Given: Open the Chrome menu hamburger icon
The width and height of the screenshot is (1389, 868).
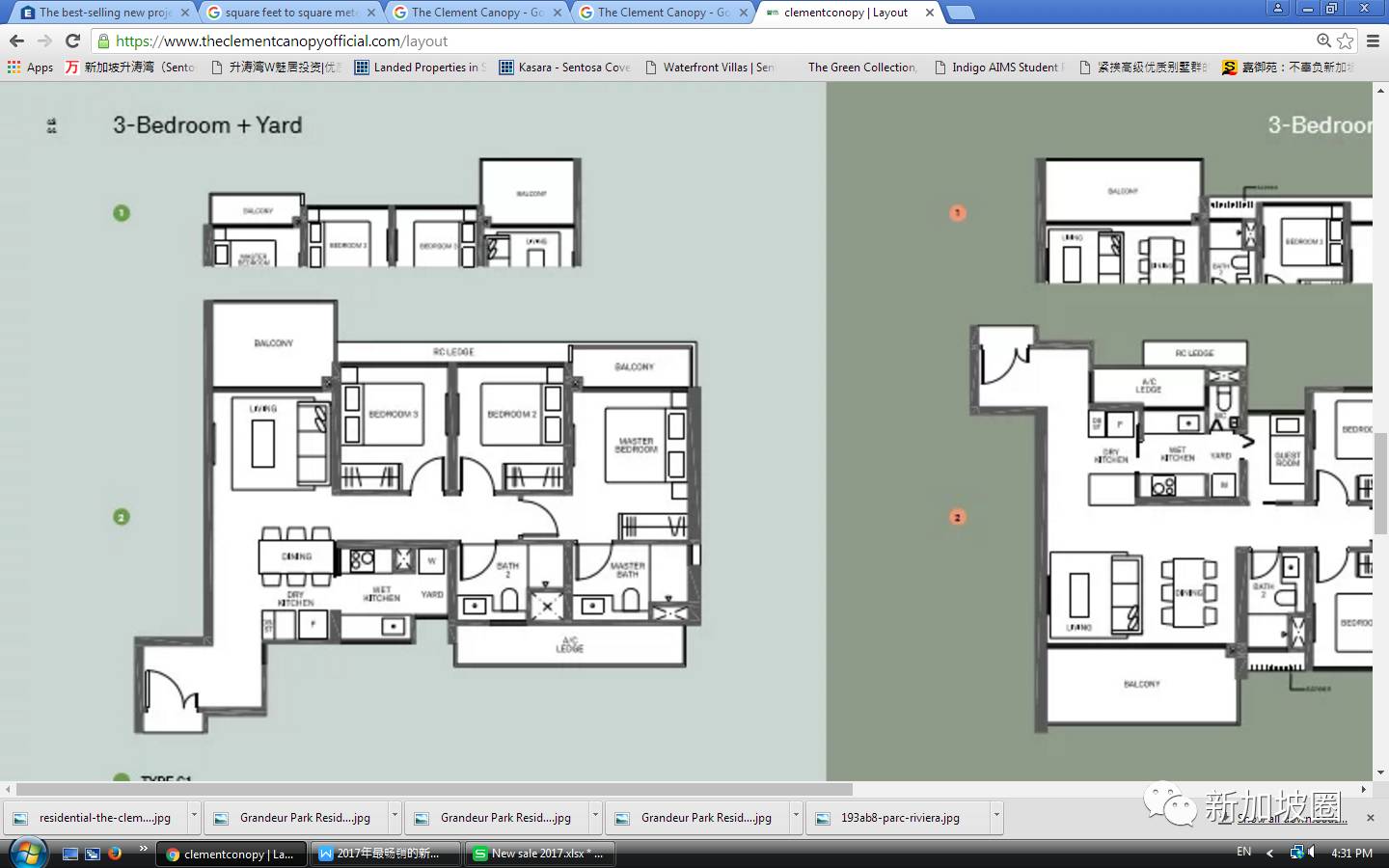Looking at the screenshot, I should (1374, 41).
